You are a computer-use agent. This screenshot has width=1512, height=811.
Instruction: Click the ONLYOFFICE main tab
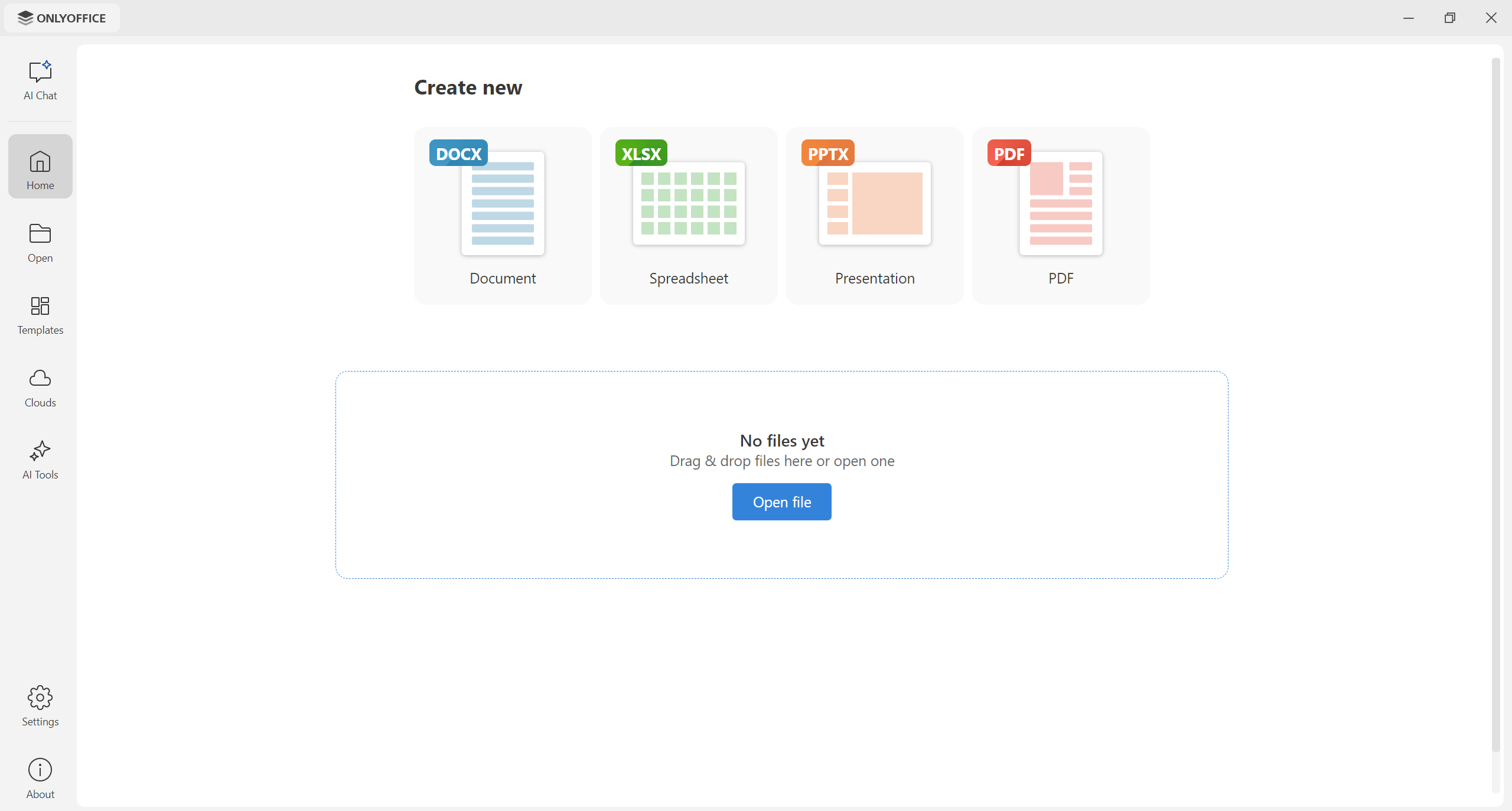point(62,18)
